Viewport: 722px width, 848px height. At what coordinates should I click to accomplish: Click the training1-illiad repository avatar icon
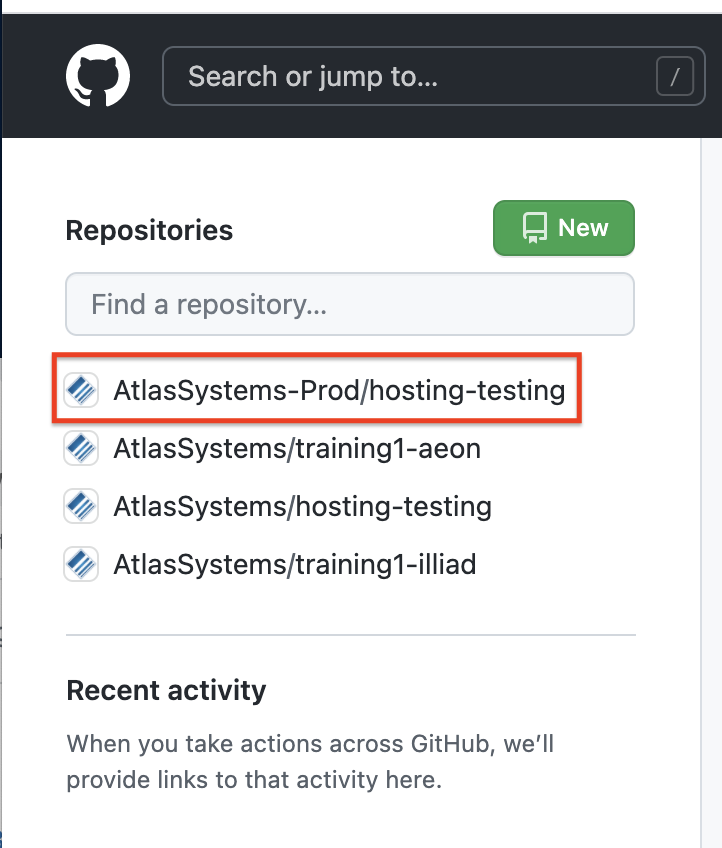(x=80, y=564)
